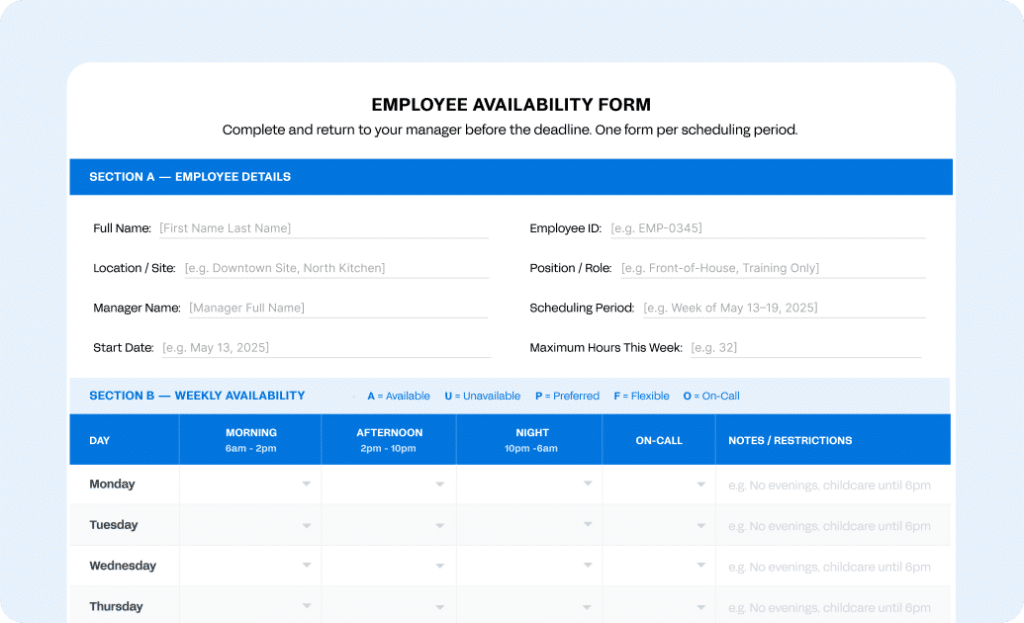The height and width of the screenshot is (623, 1024).
Task: Click Wednesday notes / restrictions field
Action: (x=833, y=566)
